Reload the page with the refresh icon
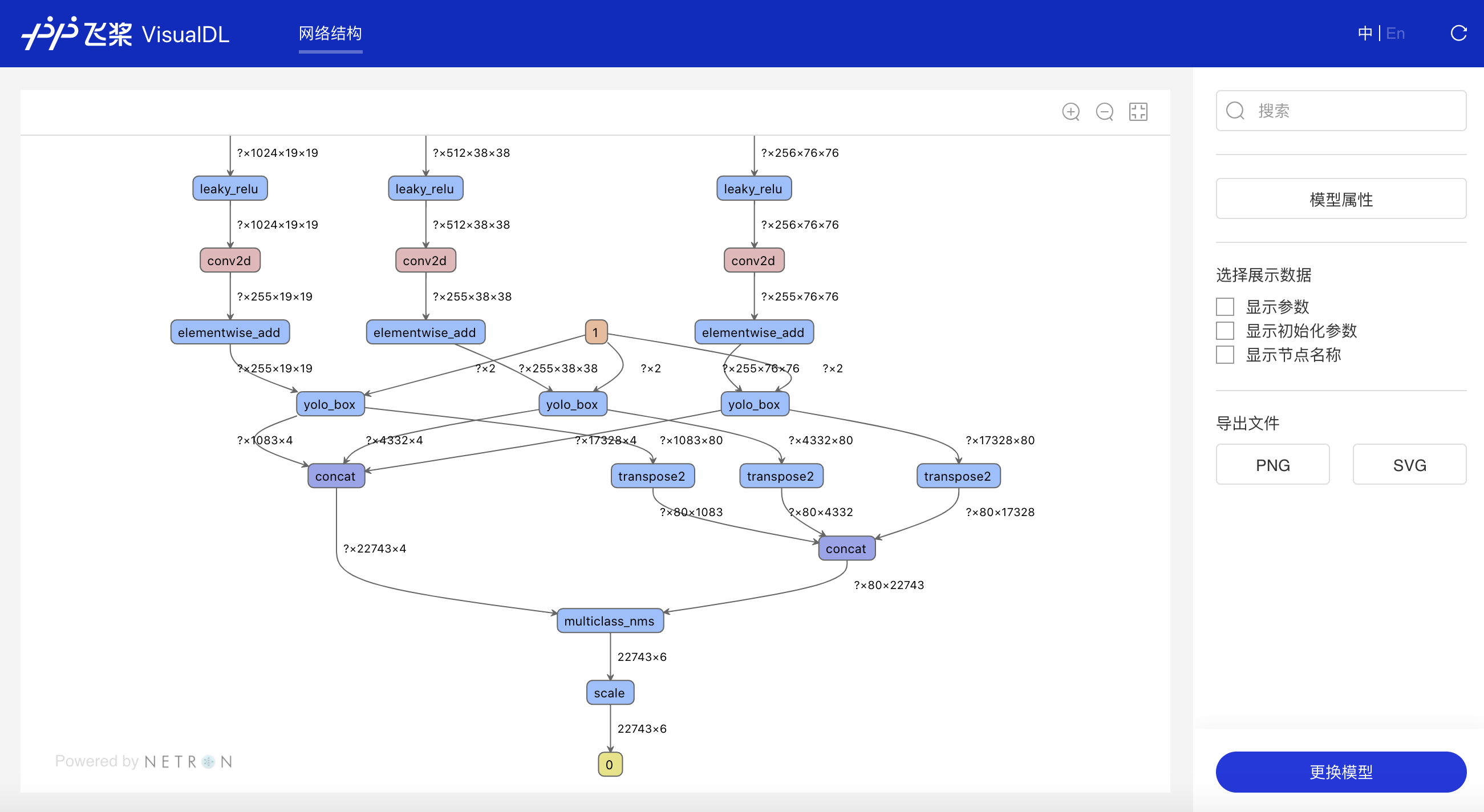Image resolution: width=1484 pixels, height=812 pixels. [x=1458, y=34]
